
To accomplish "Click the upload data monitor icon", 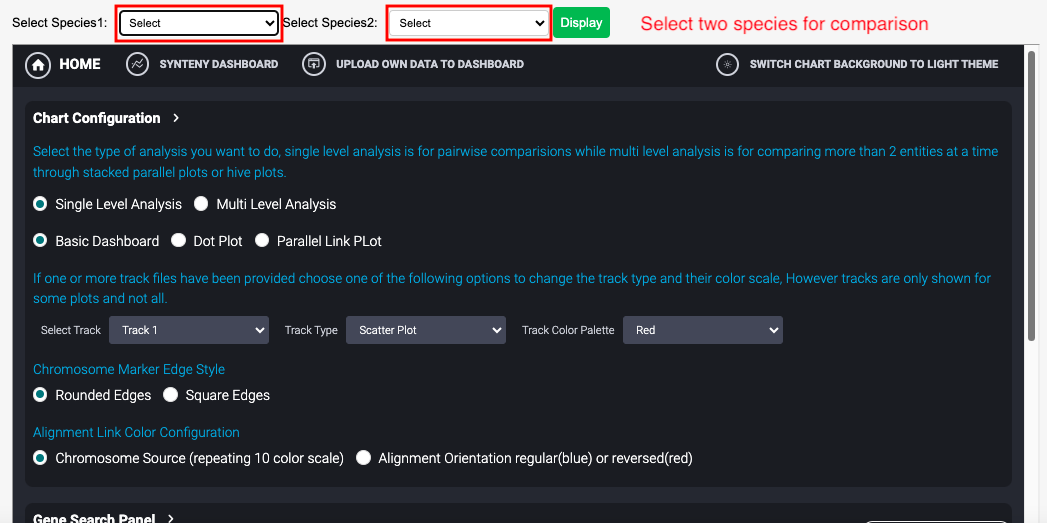I will point(313,65).
